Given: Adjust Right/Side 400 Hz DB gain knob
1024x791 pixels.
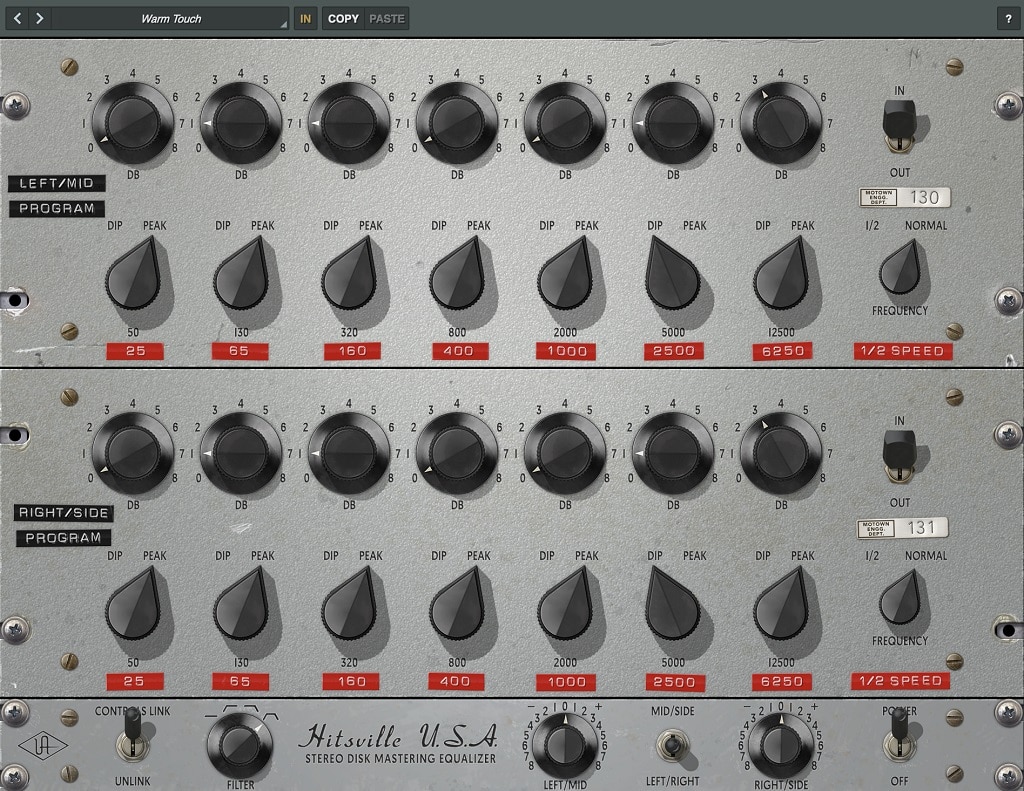Looking at the screenshot, I should [457, 453].
